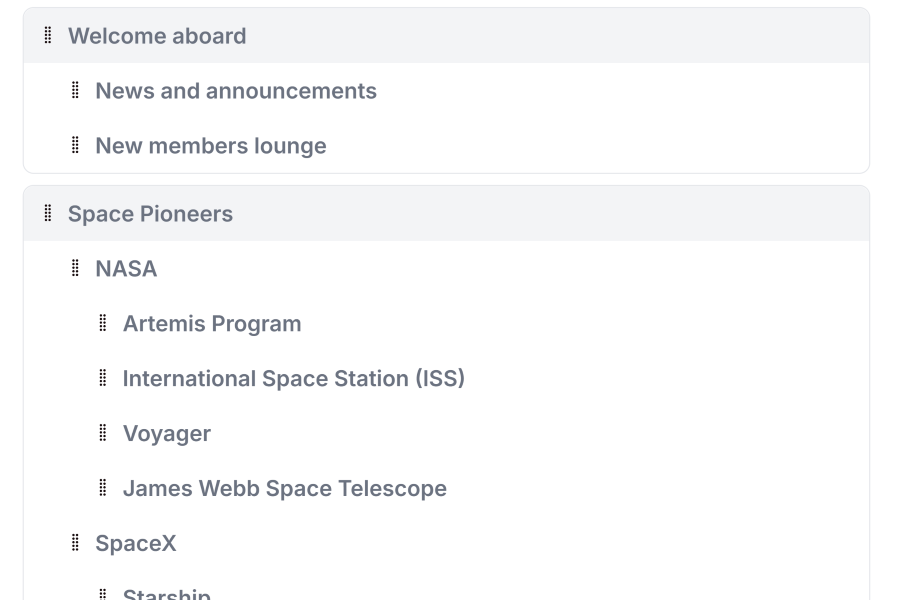Click drag handle for James Webb Space Telescope
The width and height of the screenshot is (900, 600).
pos(103,489)
